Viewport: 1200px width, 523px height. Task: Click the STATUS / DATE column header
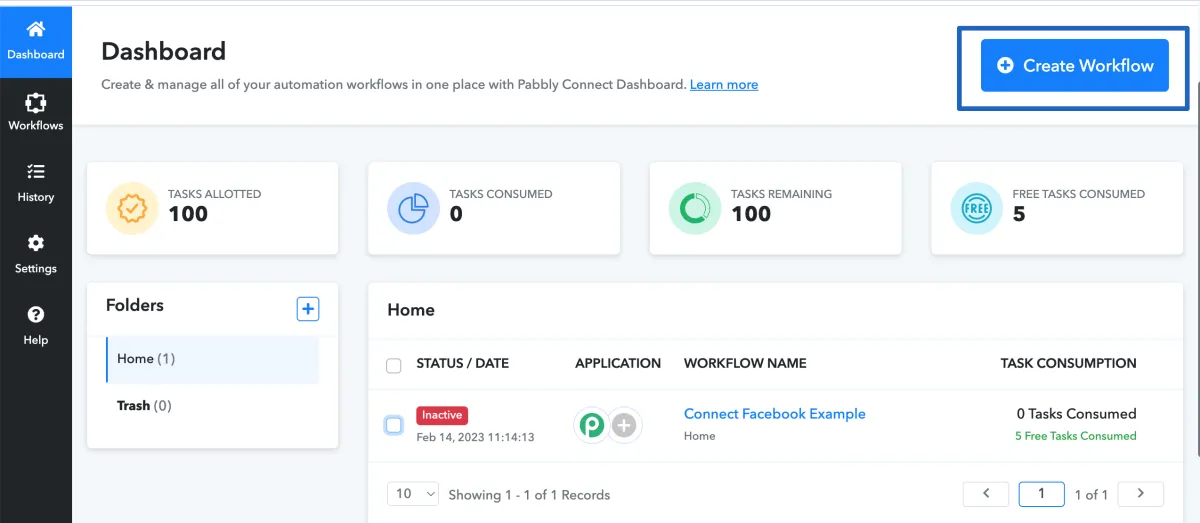point(463,364)
